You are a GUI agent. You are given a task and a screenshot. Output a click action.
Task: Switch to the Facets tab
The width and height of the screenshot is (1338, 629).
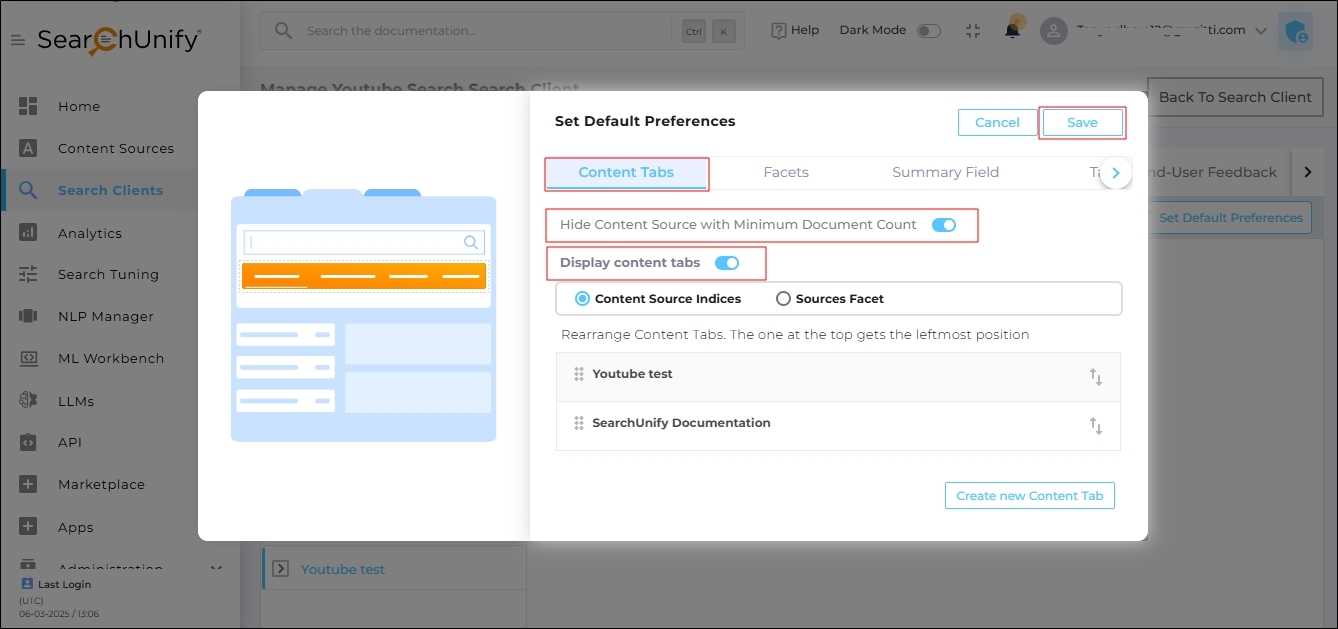click(786, 172)
